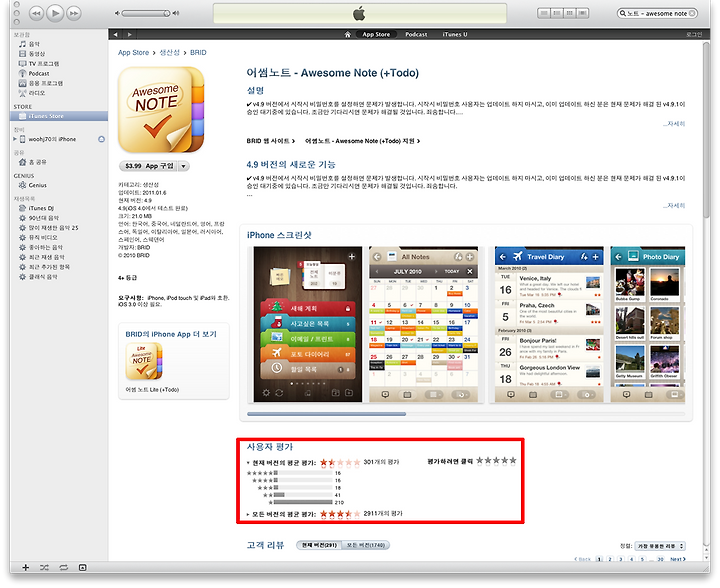Show artwork viewer button at bottom
Image resolution: width=720 pixels, height=588 pixels.
pyautogui.click(x=83, y=568)
